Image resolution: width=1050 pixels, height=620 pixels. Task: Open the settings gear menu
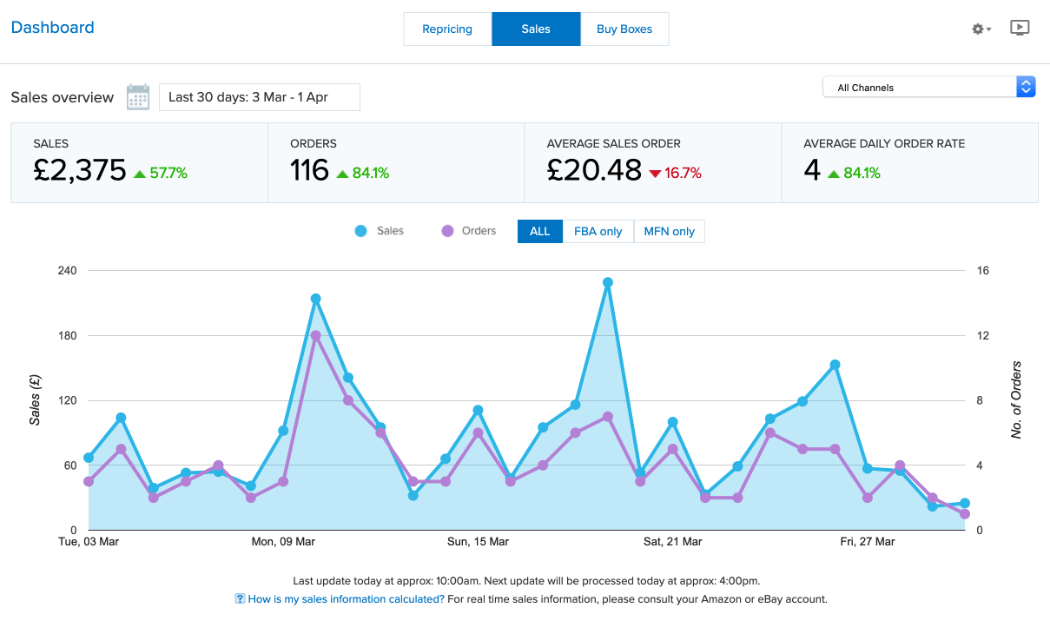coord(980,29)
